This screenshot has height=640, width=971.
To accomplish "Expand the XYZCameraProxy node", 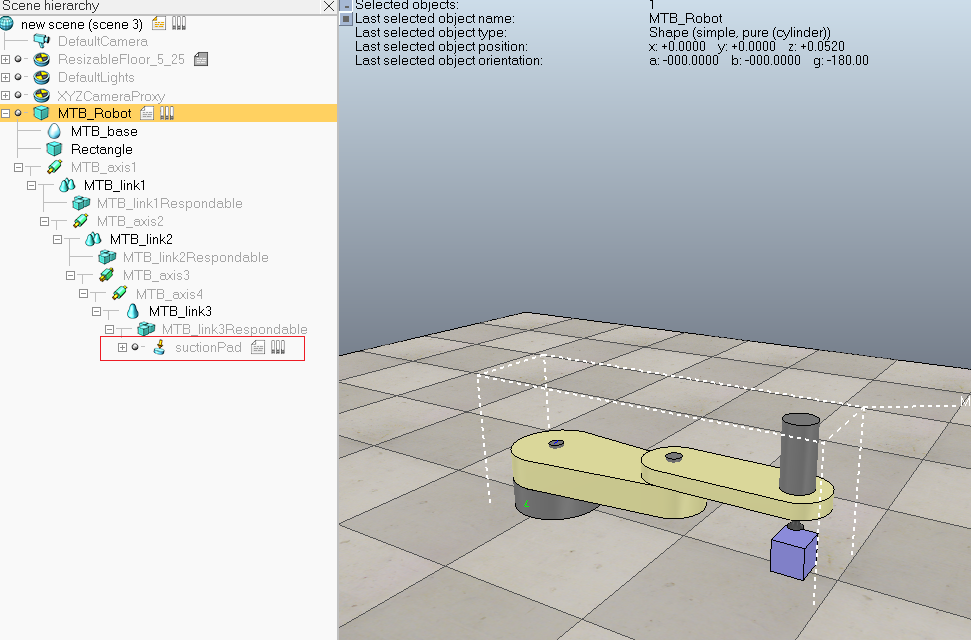I will 6,95.
